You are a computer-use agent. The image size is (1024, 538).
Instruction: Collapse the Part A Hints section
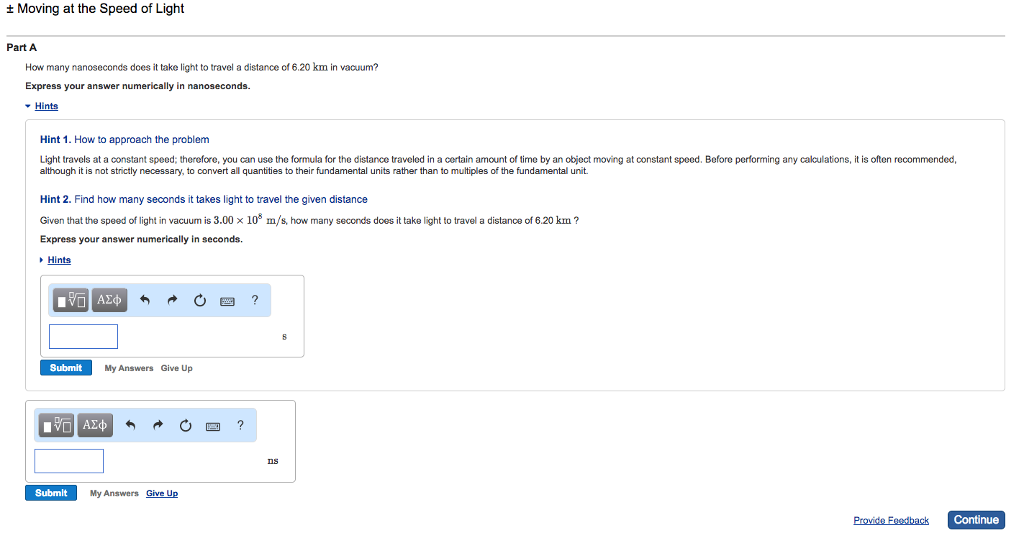click(x=46, y=106)
